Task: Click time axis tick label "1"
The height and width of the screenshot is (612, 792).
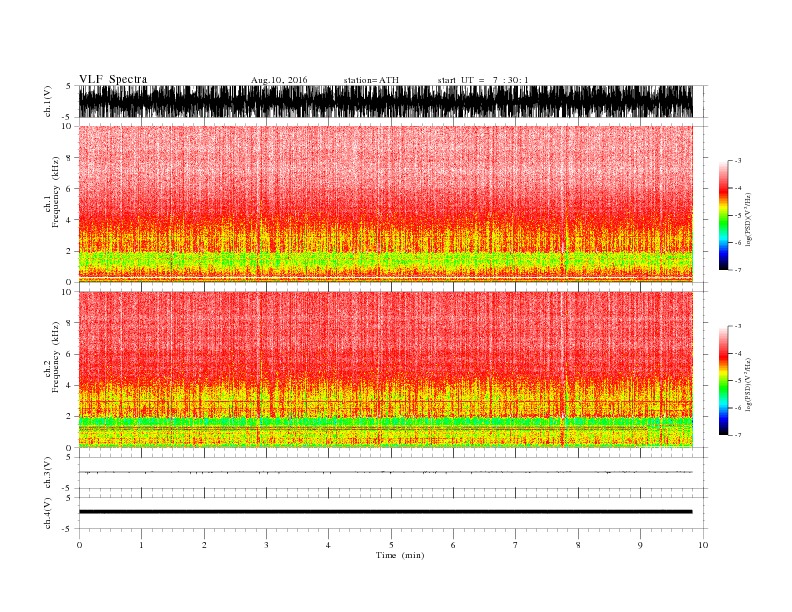Action: (x=141, y=545)
